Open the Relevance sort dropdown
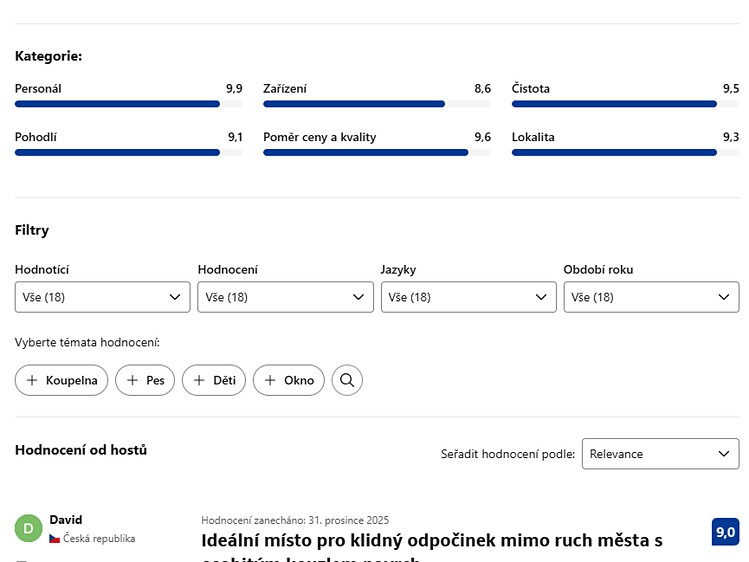The width and height of the screenshot is (749, 562). [x=661, y=454]
